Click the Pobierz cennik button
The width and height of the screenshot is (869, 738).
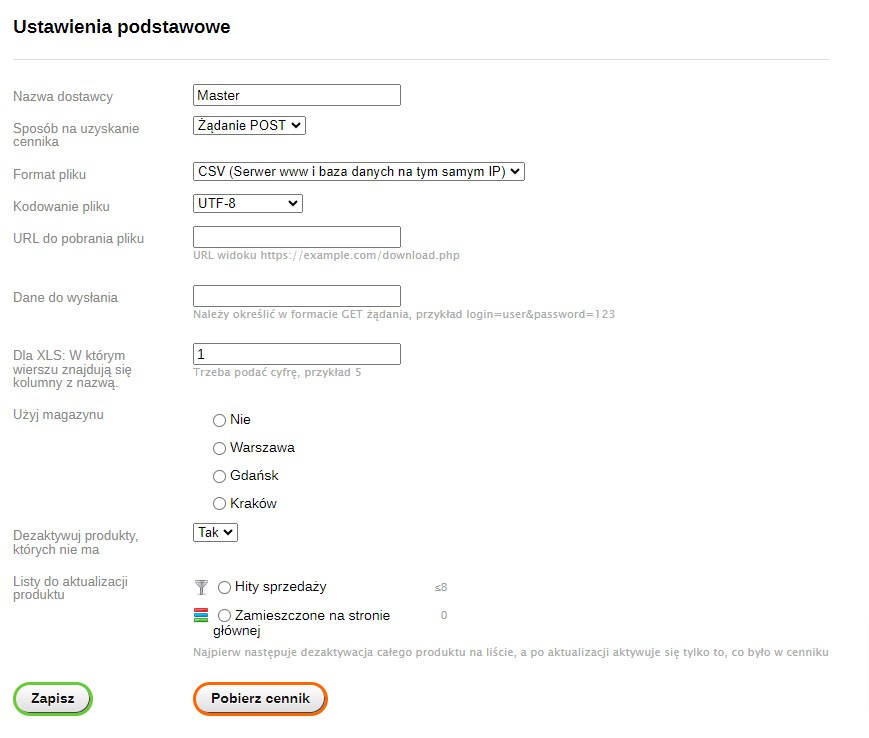click(x=260, y=699)
